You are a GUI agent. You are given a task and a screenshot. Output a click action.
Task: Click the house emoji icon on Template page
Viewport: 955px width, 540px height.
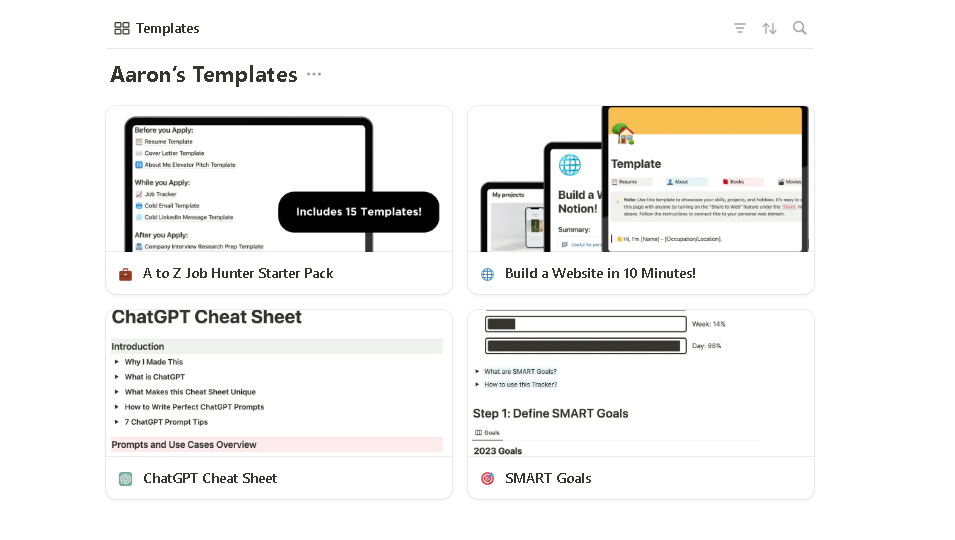coord(622,133)
